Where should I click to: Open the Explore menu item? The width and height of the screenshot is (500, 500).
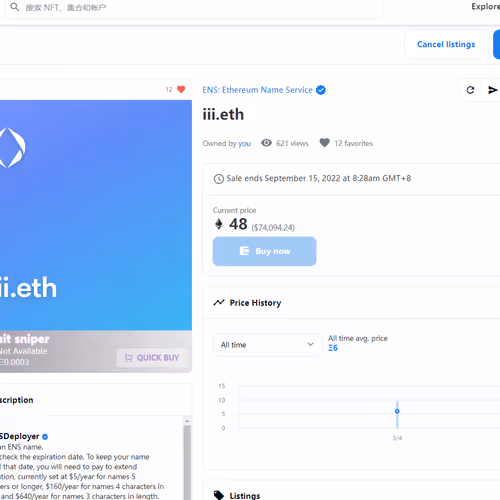pos(485,7)
